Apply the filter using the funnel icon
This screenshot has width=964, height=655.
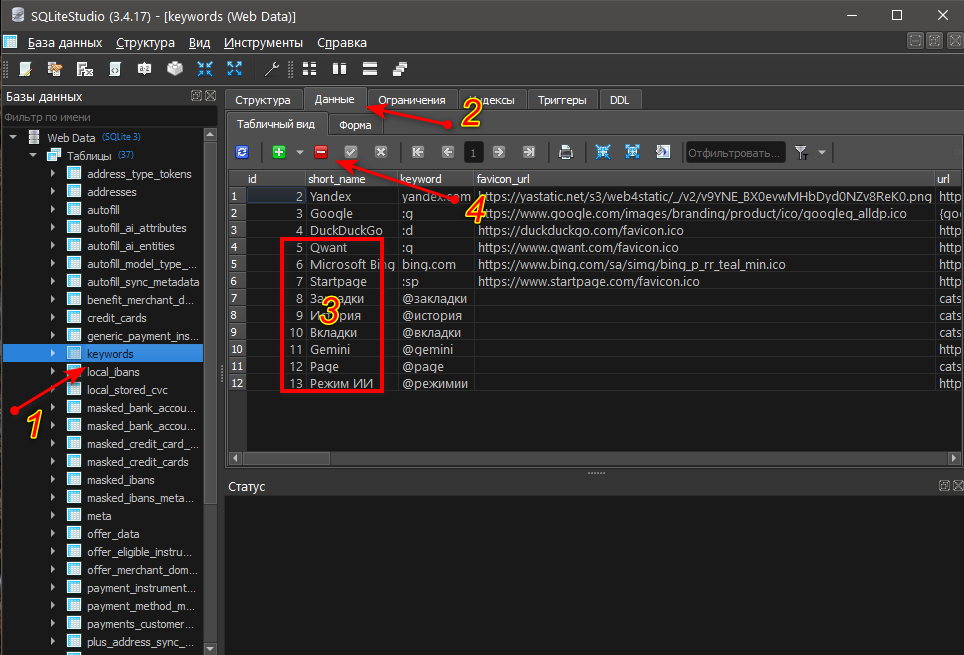point(801,153)
